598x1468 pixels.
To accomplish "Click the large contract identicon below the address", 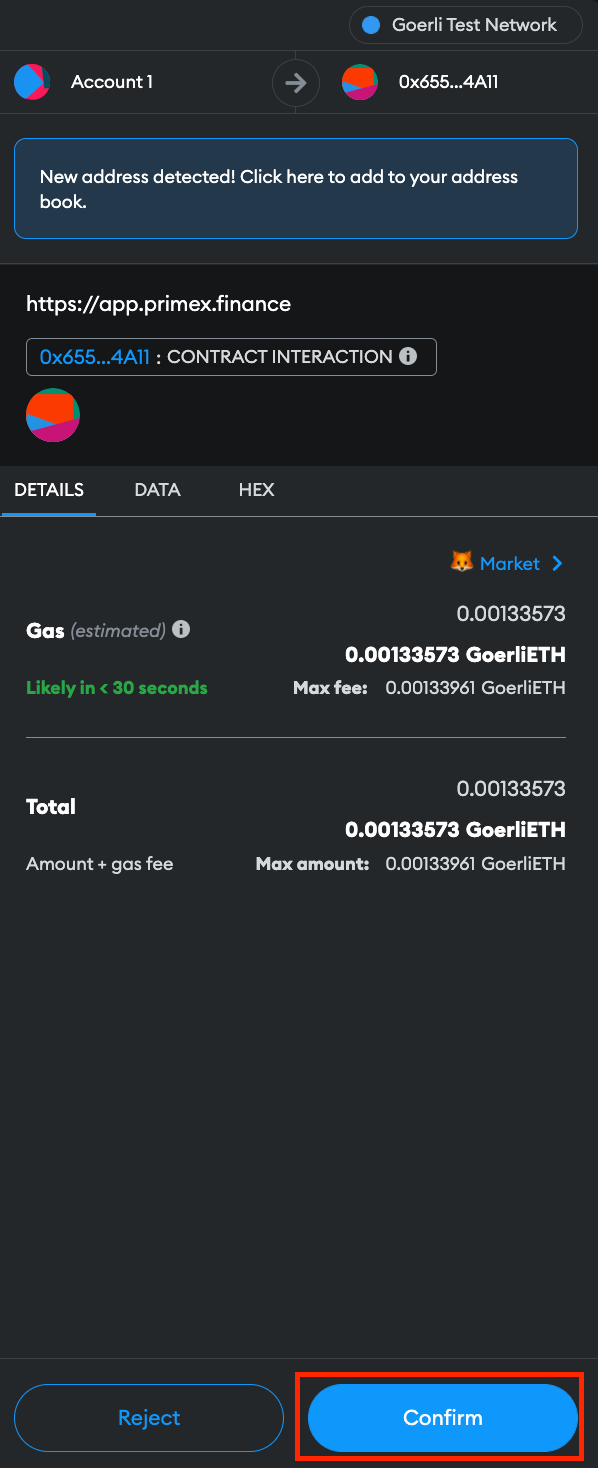I will click(53, 416).
